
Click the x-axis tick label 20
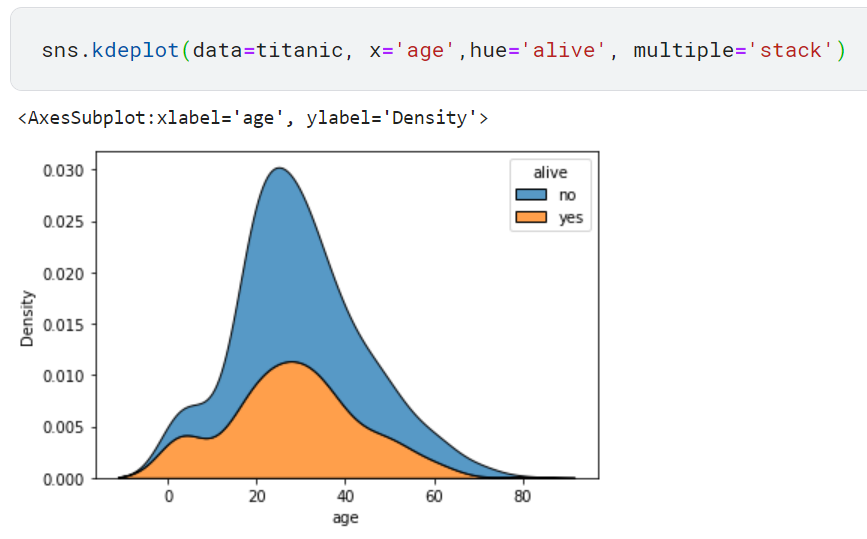pyautogui.click(x=257, y=496)
